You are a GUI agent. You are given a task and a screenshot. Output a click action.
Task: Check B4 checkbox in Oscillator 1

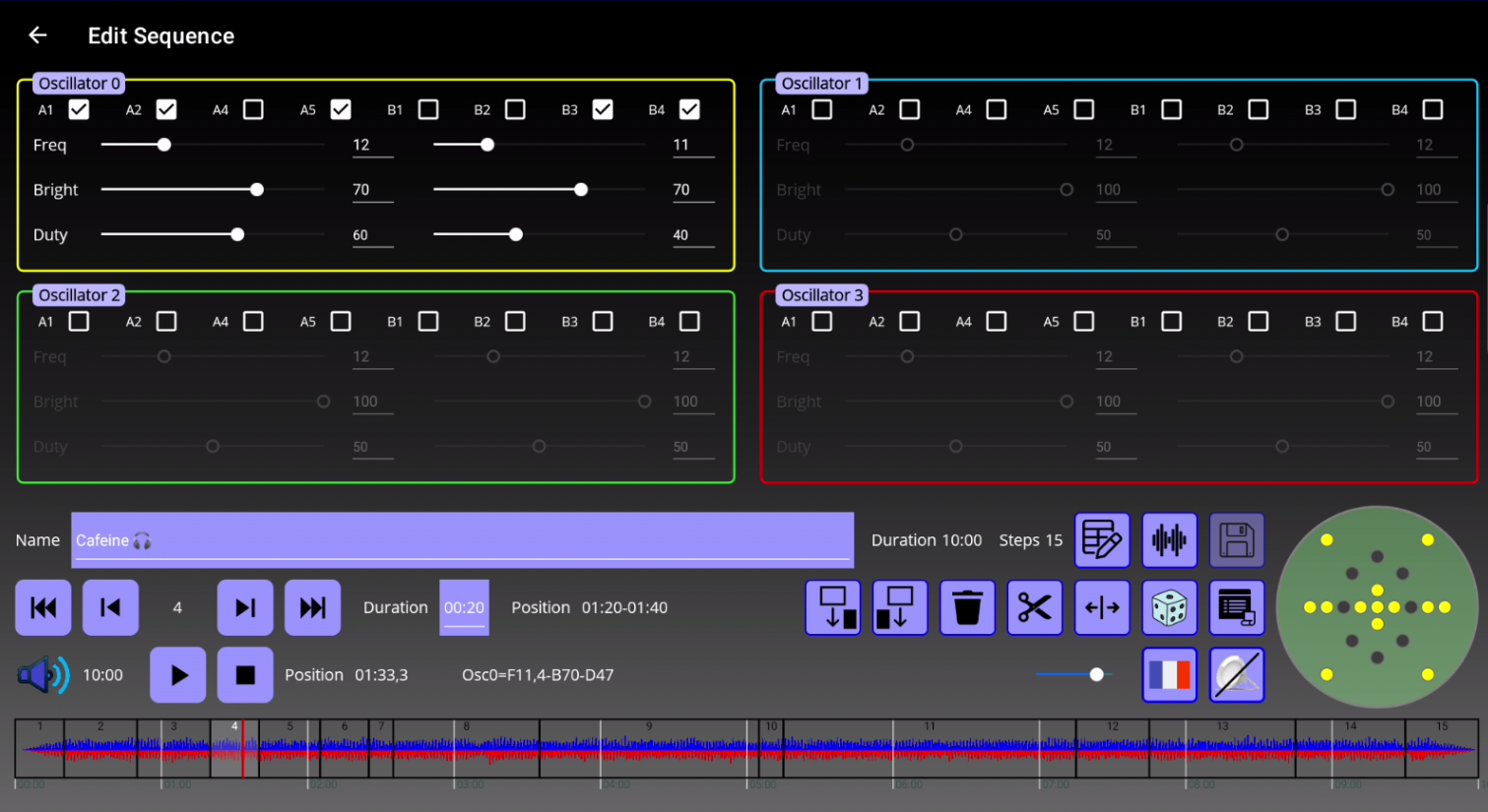tap(1433, 109)
